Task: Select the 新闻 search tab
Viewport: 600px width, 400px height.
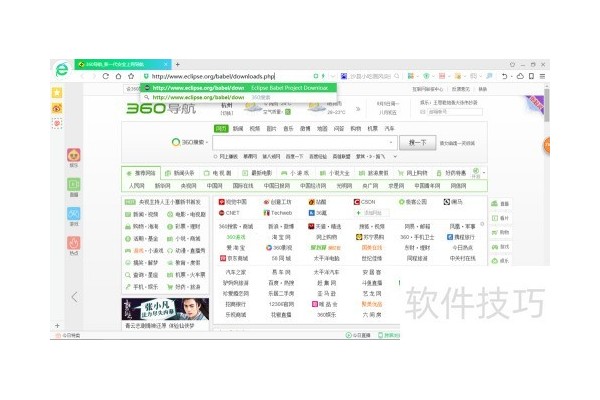Action: pyautogui.click(x=238, y=129)
